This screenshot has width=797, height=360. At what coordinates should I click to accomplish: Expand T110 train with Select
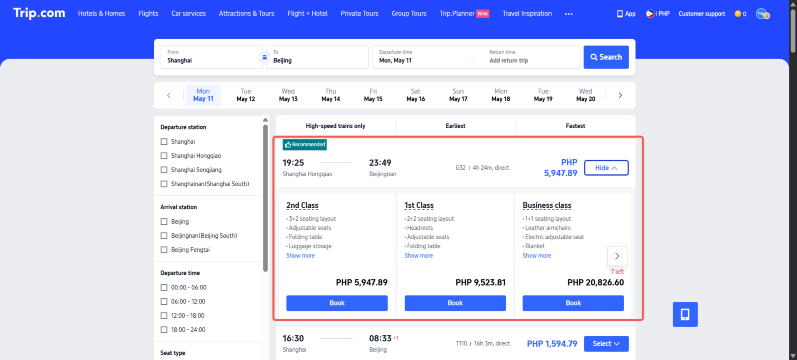[606, 344]
